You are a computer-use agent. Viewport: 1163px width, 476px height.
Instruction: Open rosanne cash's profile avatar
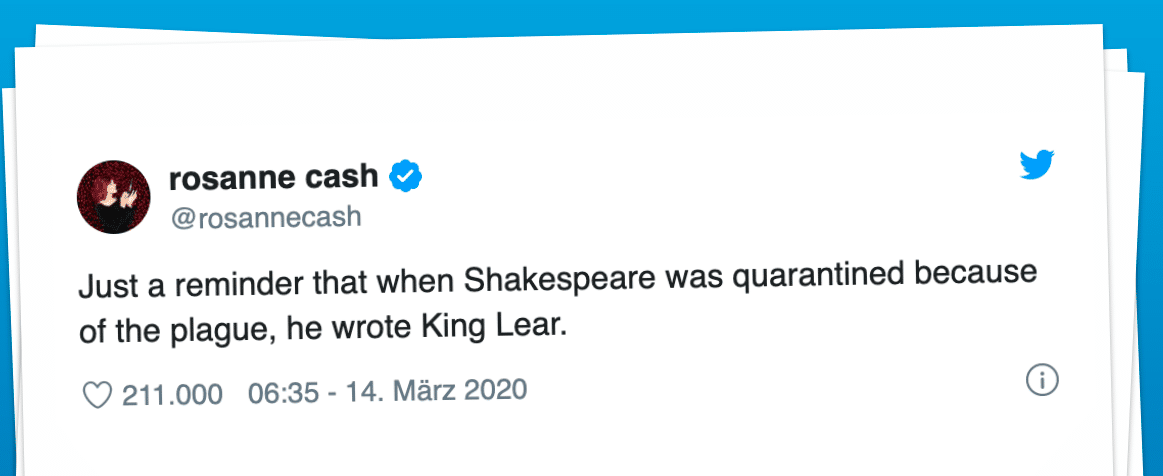[x=113, y=196]
